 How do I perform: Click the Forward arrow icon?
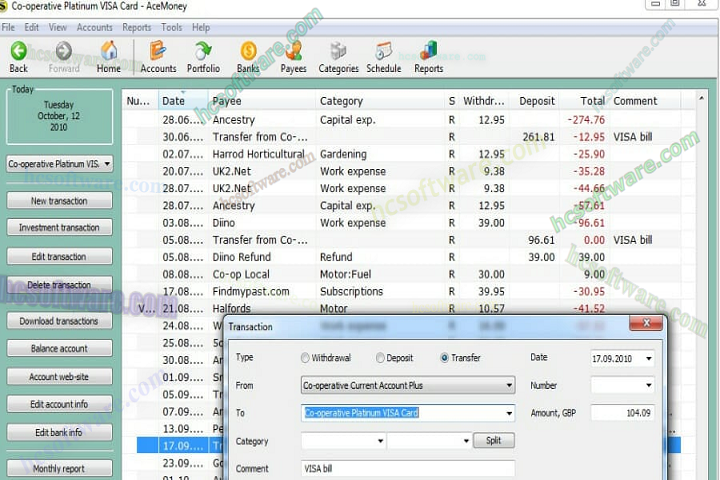tap(64, 51)
